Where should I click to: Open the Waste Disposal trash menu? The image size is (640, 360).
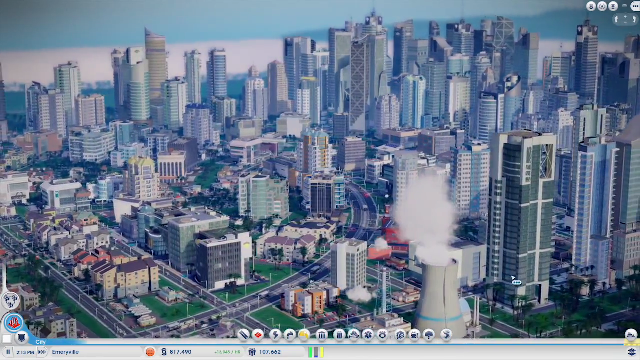[x=339, y=335]
